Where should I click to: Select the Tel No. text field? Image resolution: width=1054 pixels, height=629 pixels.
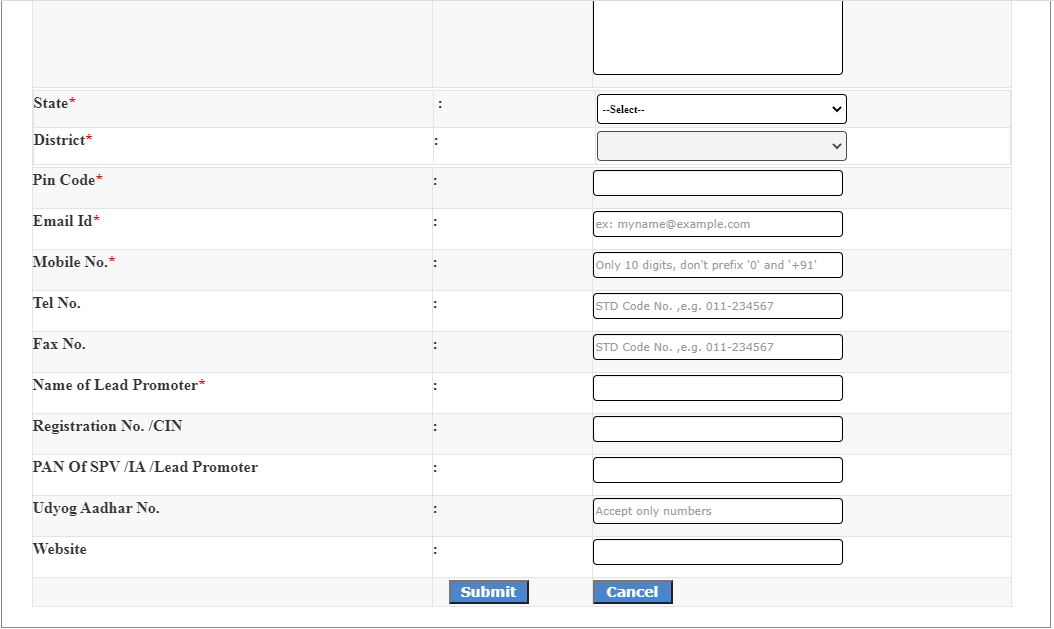tap(717, 306)
